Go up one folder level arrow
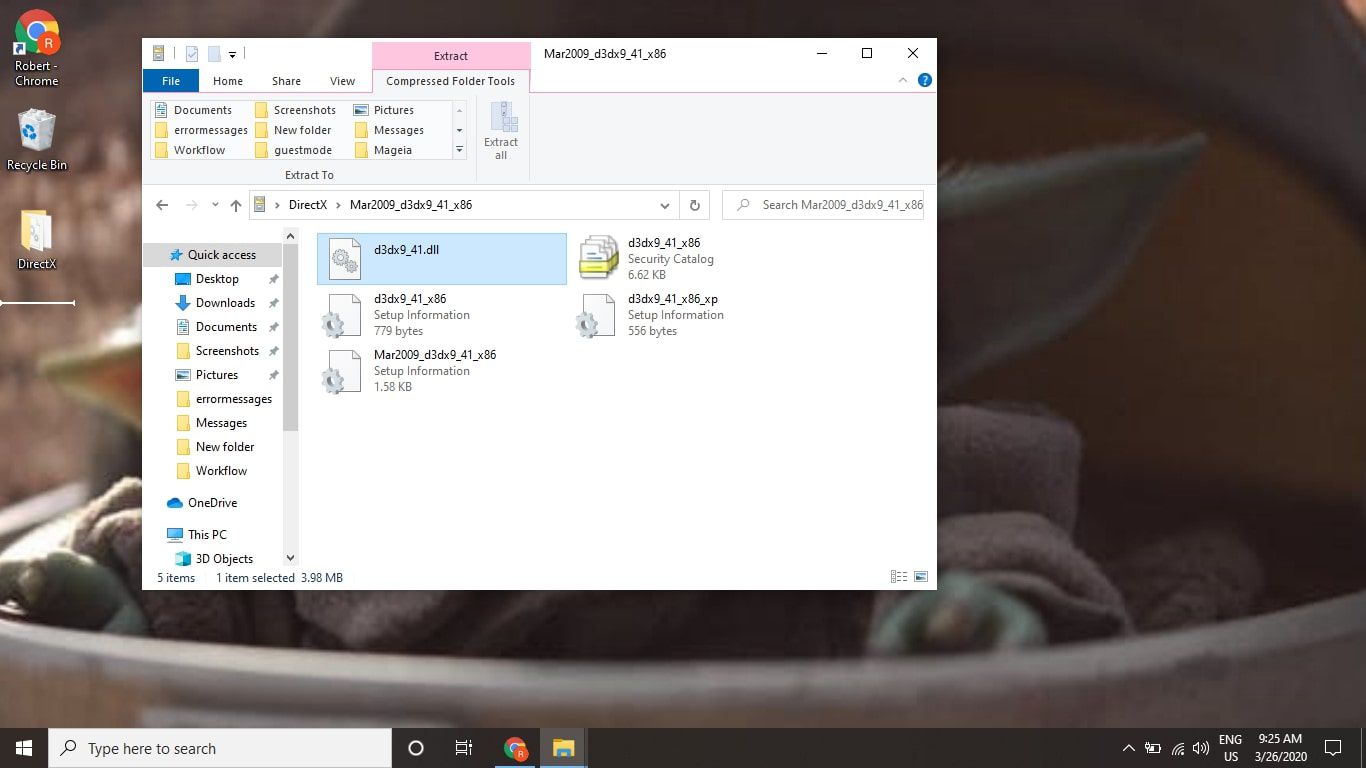Image resolution: width=1366 pixels, height=768 pixels. pos(236,205)
